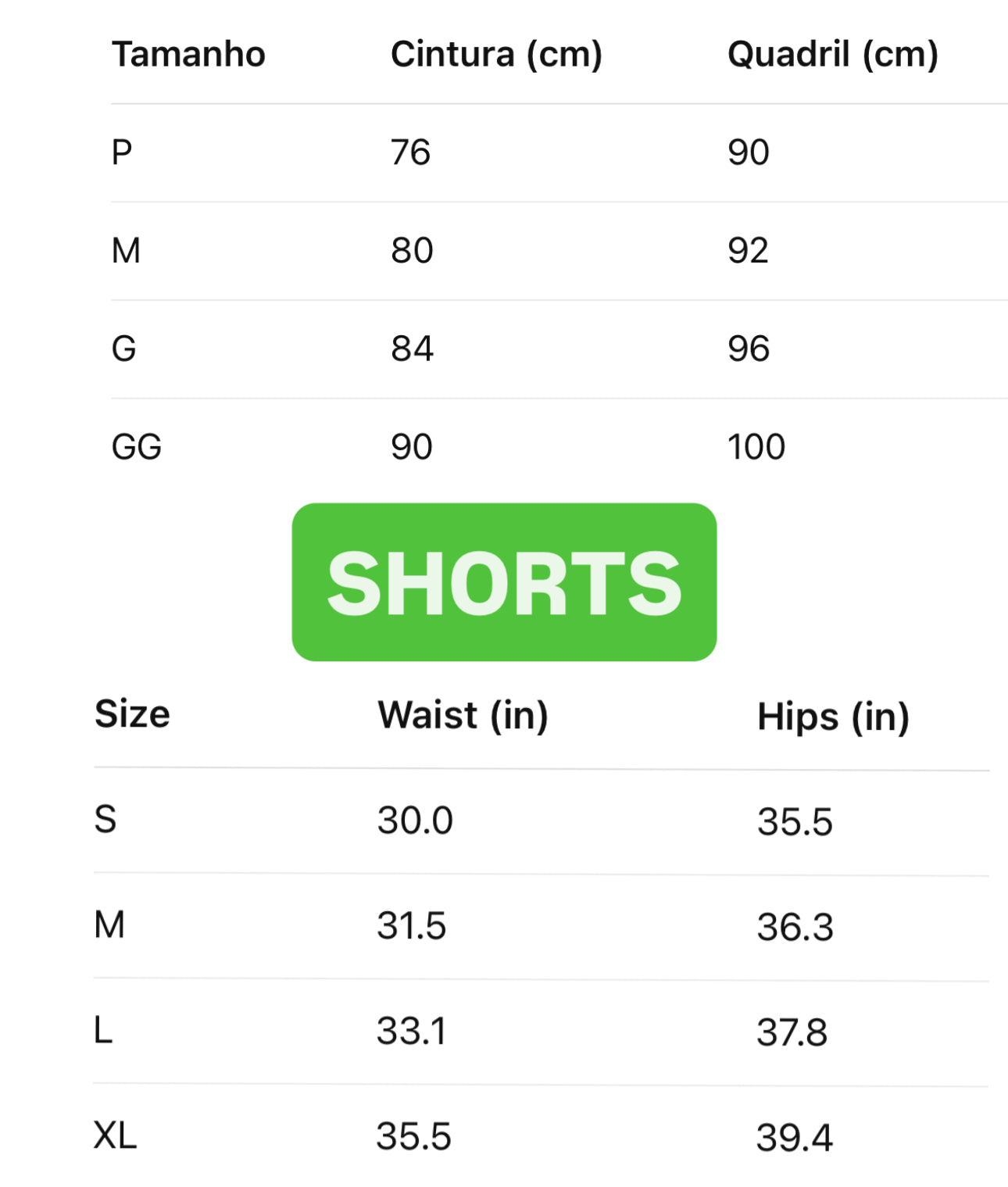Click size GG row label

[137, 447]
